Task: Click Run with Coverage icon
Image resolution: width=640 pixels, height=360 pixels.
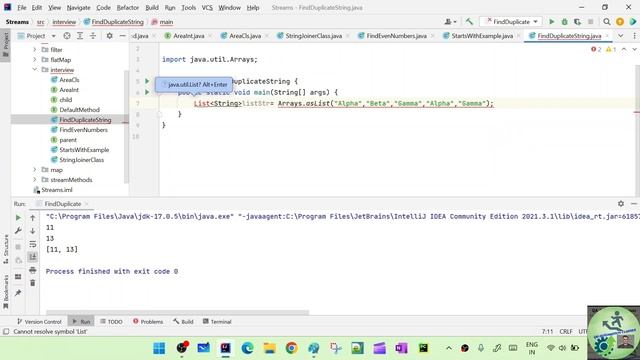Action: pos(577,22)
